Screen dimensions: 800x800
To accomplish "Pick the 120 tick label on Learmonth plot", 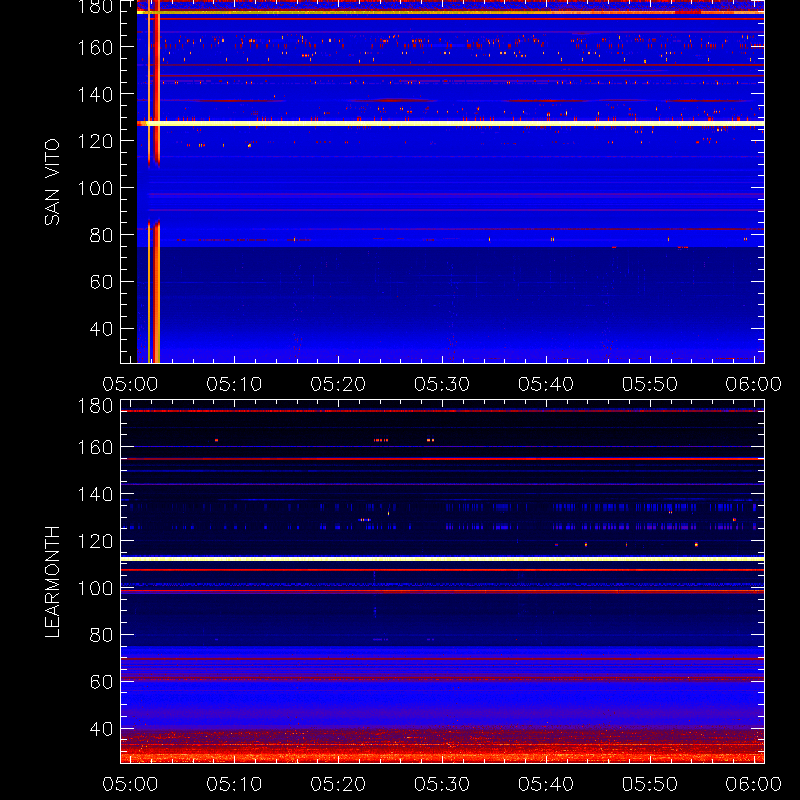I will coord(95,541).
